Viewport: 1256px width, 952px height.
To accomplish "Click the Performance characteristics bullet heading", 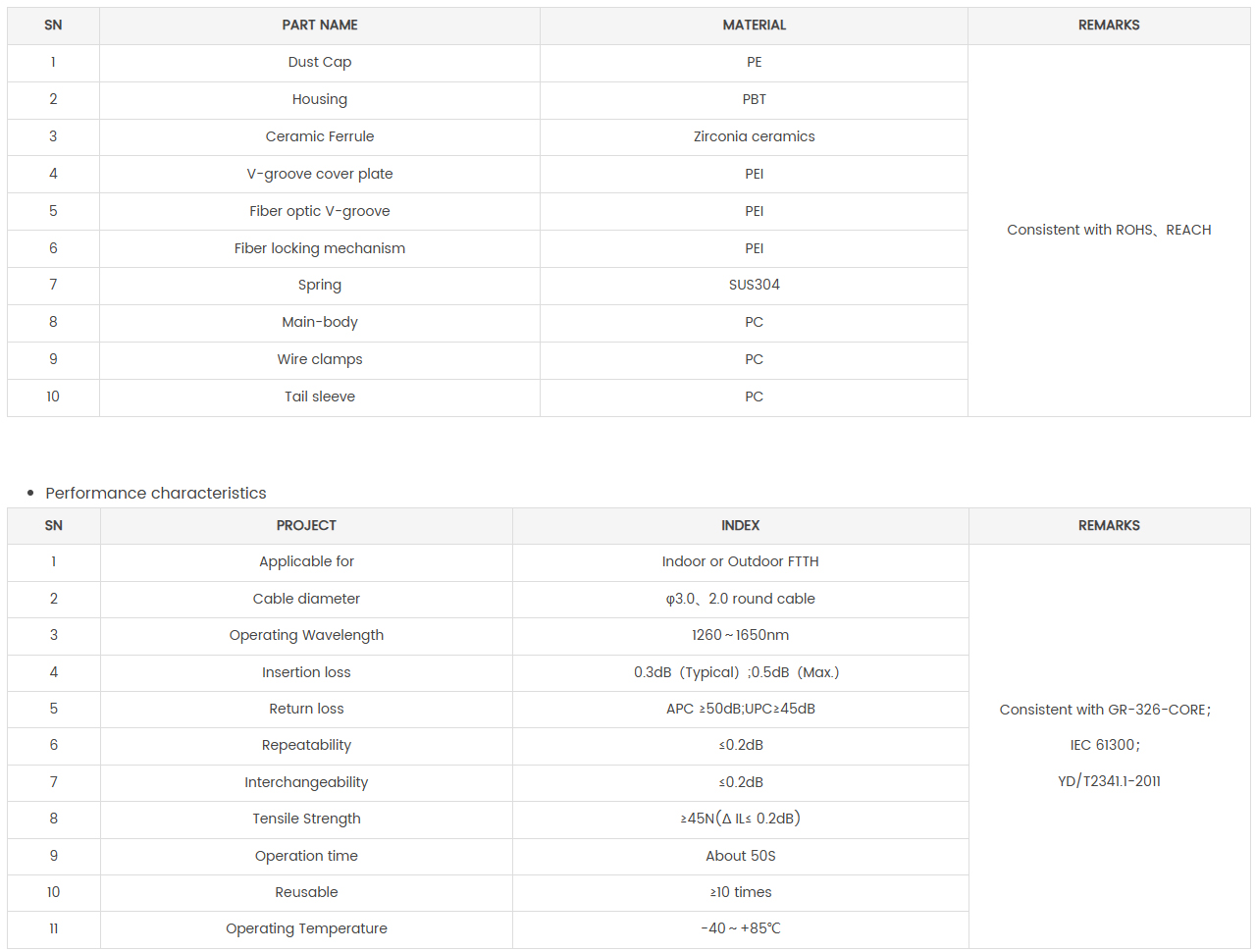I will (156, 493).
